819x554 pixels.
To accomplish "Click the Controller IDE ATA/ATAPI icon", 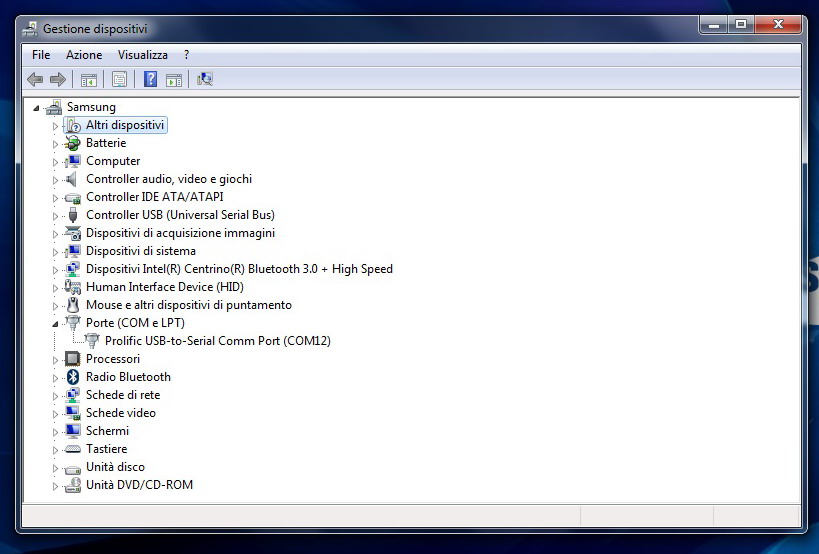I will coord(73,197).
